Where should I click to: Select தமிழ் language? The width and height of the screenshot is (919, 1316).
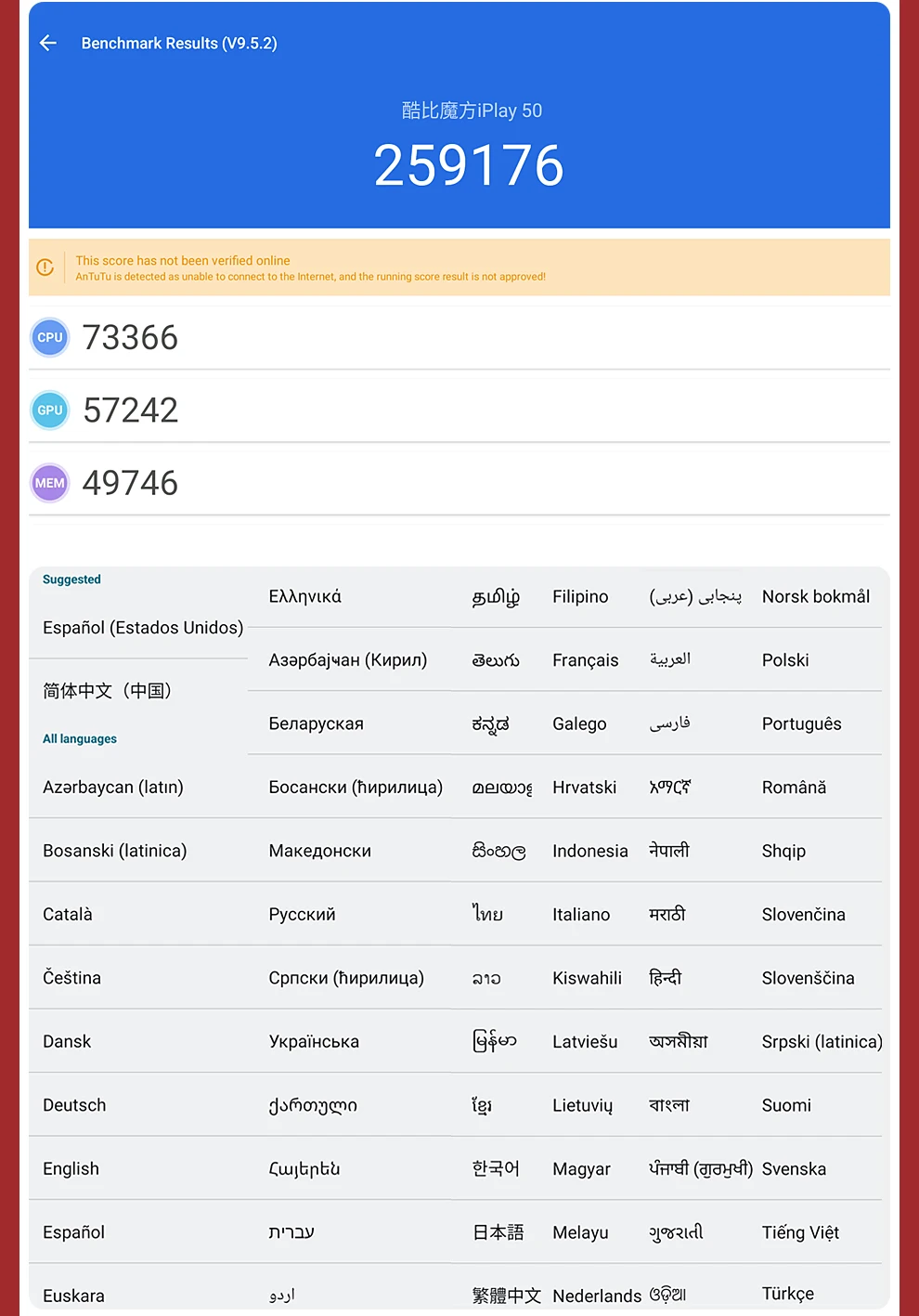(x=496, y=597)
